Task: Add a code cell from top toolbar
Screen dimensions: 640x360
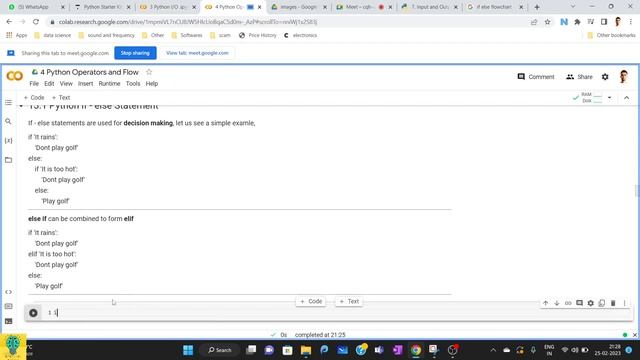Action: [x=34, y=98]
